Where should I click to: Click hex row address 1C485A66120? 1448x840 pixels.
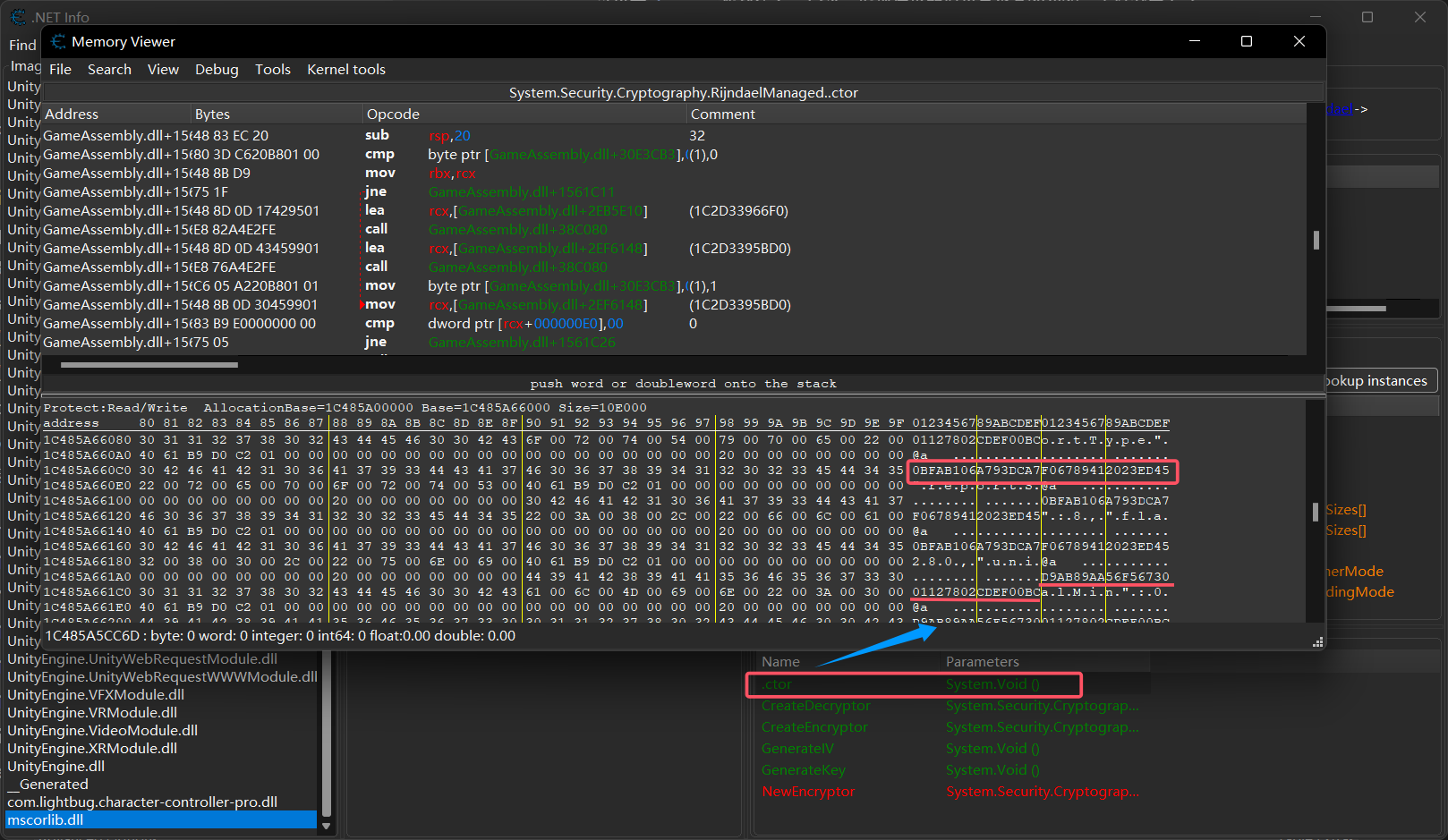87,516
